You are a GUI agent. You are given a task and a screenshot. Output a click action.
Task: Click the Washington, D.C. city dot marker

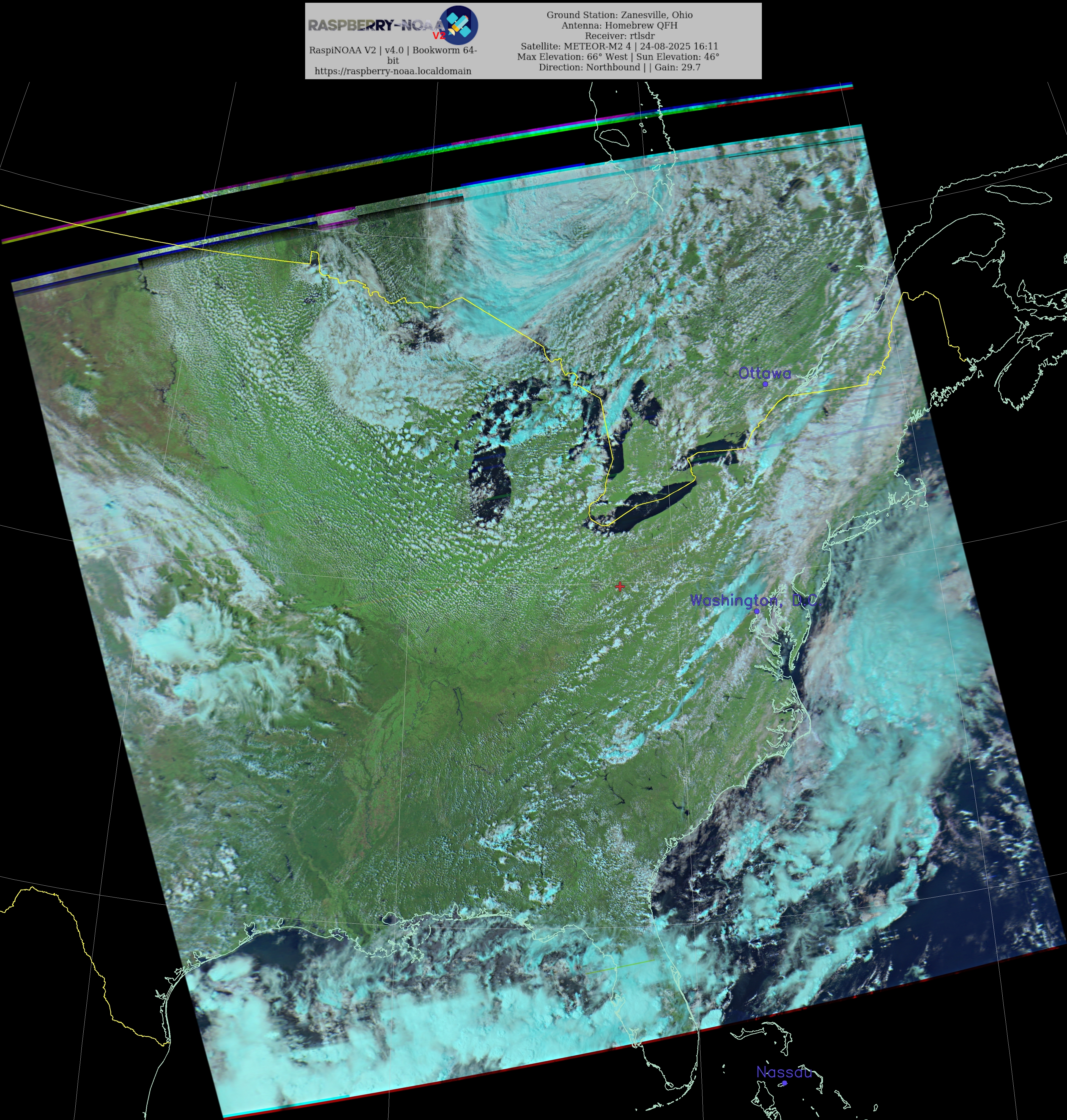tap(756, 611)
